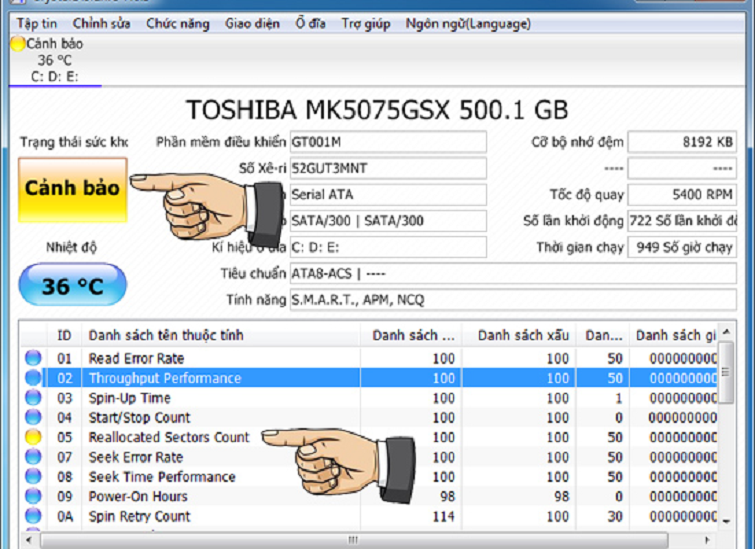Open the Ổ đĩa menu
The image size is (755, 549).
311,24
